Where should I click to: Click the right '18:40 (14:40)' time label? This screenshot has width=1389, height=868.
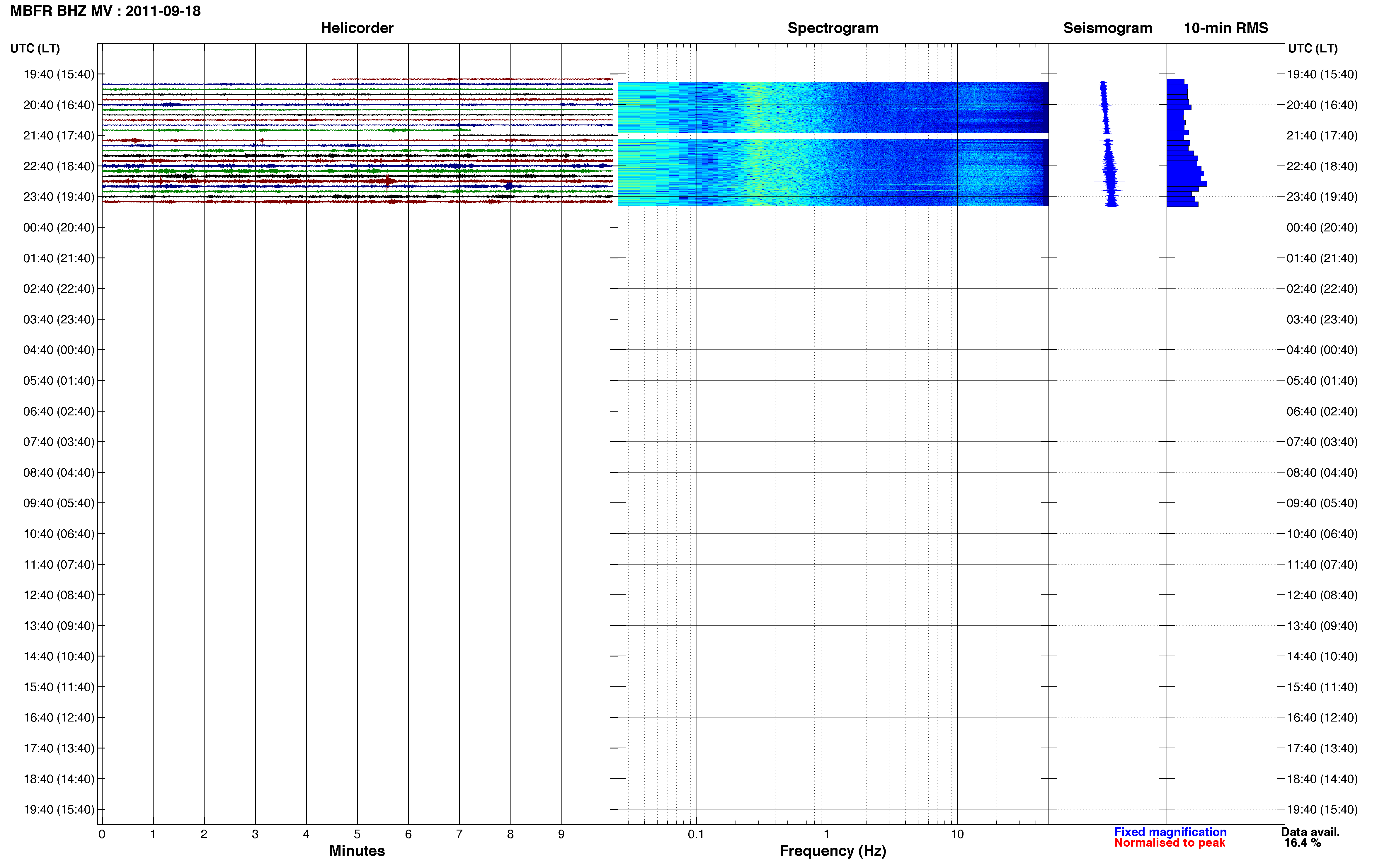point(1322,779)
